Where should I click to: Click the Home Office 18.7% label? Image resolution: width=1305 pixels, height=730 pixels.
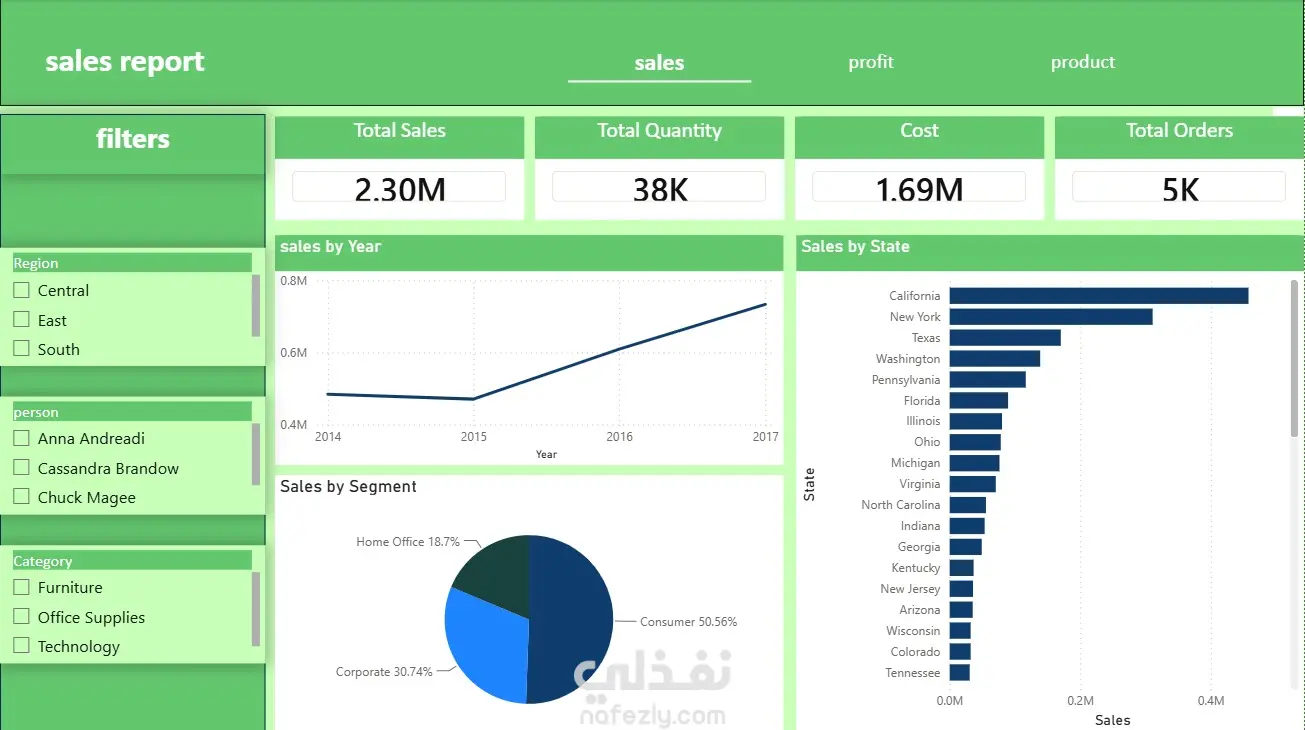coord(408,542)
